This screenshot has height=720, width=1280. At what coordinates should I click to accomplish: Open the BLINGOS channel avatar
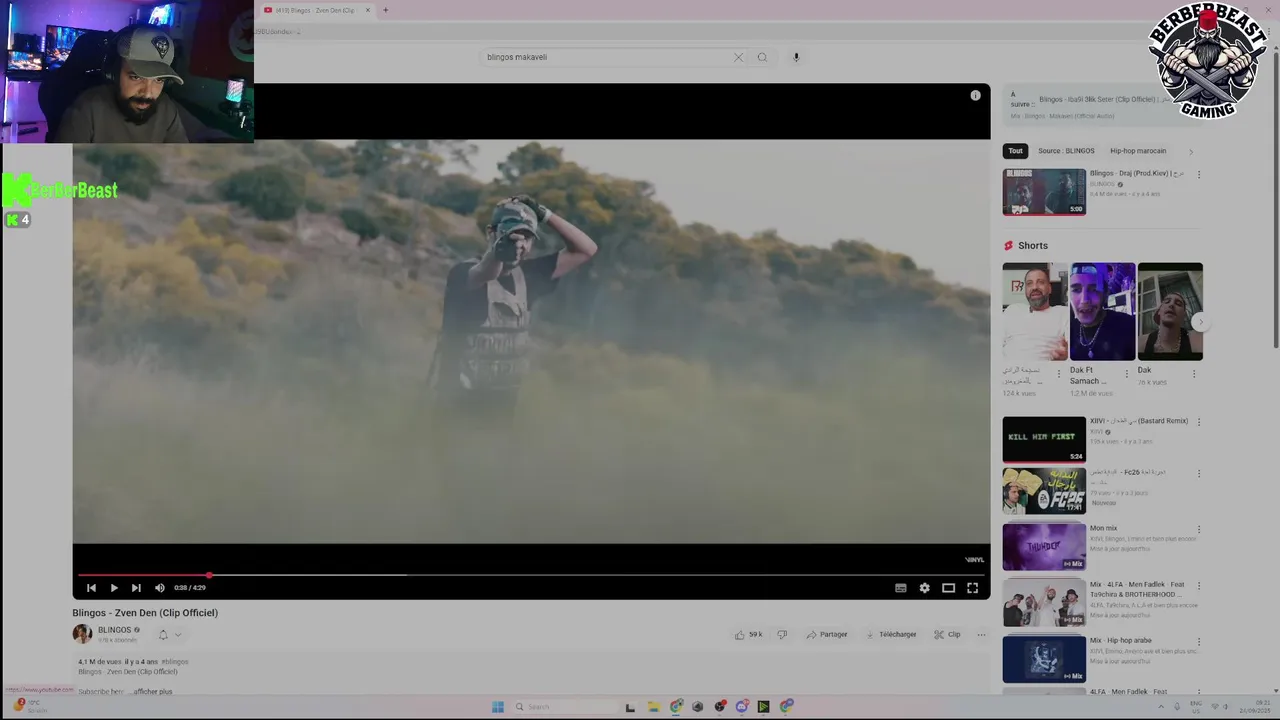point(82,634)
